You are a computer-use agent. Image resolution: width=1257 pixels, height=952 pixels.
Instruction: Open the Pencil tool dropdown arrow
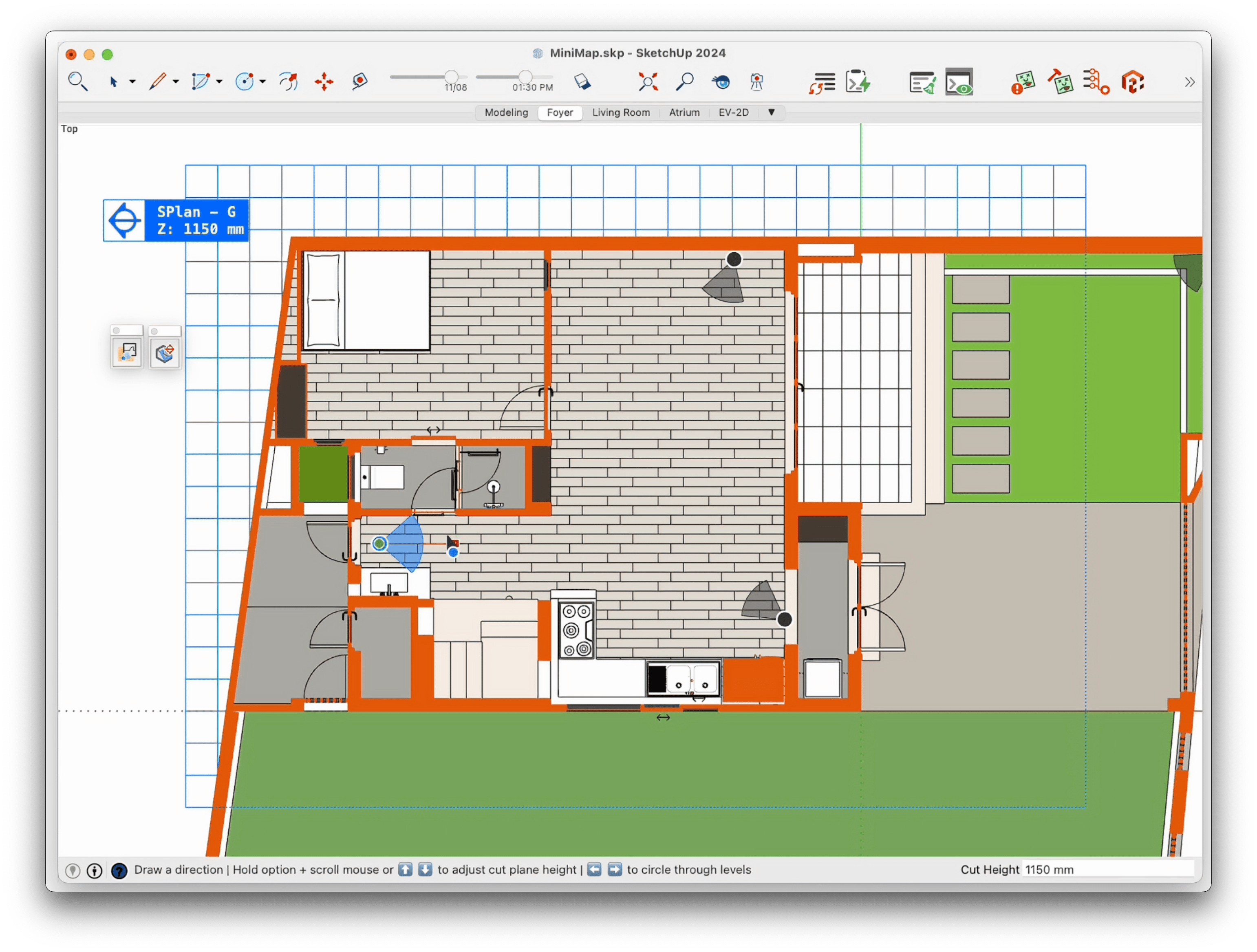(x=176, y=82)
